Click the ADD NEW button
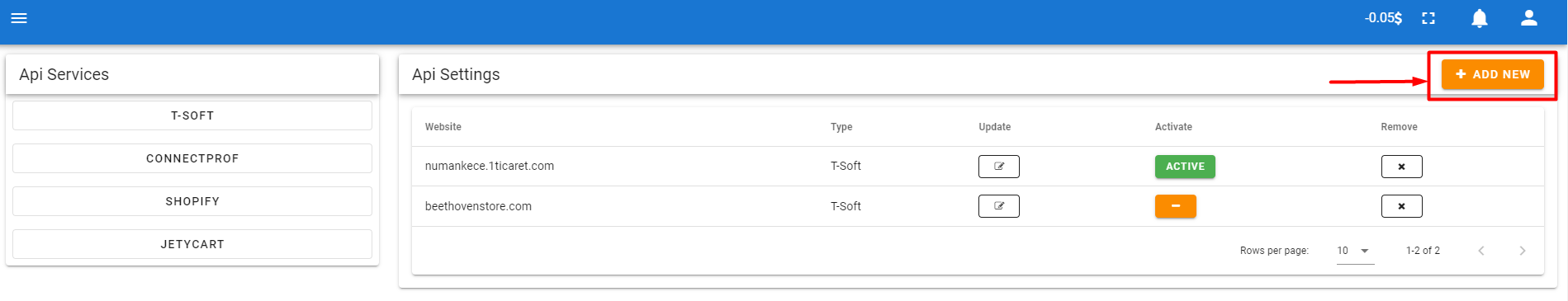 [1493, 74]
